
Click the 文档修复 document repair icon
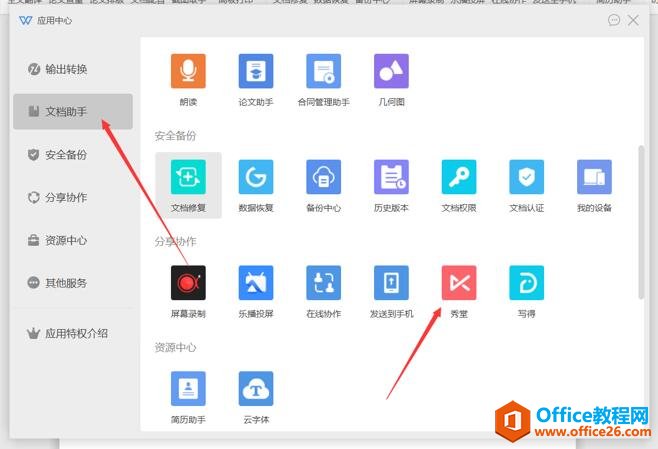tap(188, 177)
